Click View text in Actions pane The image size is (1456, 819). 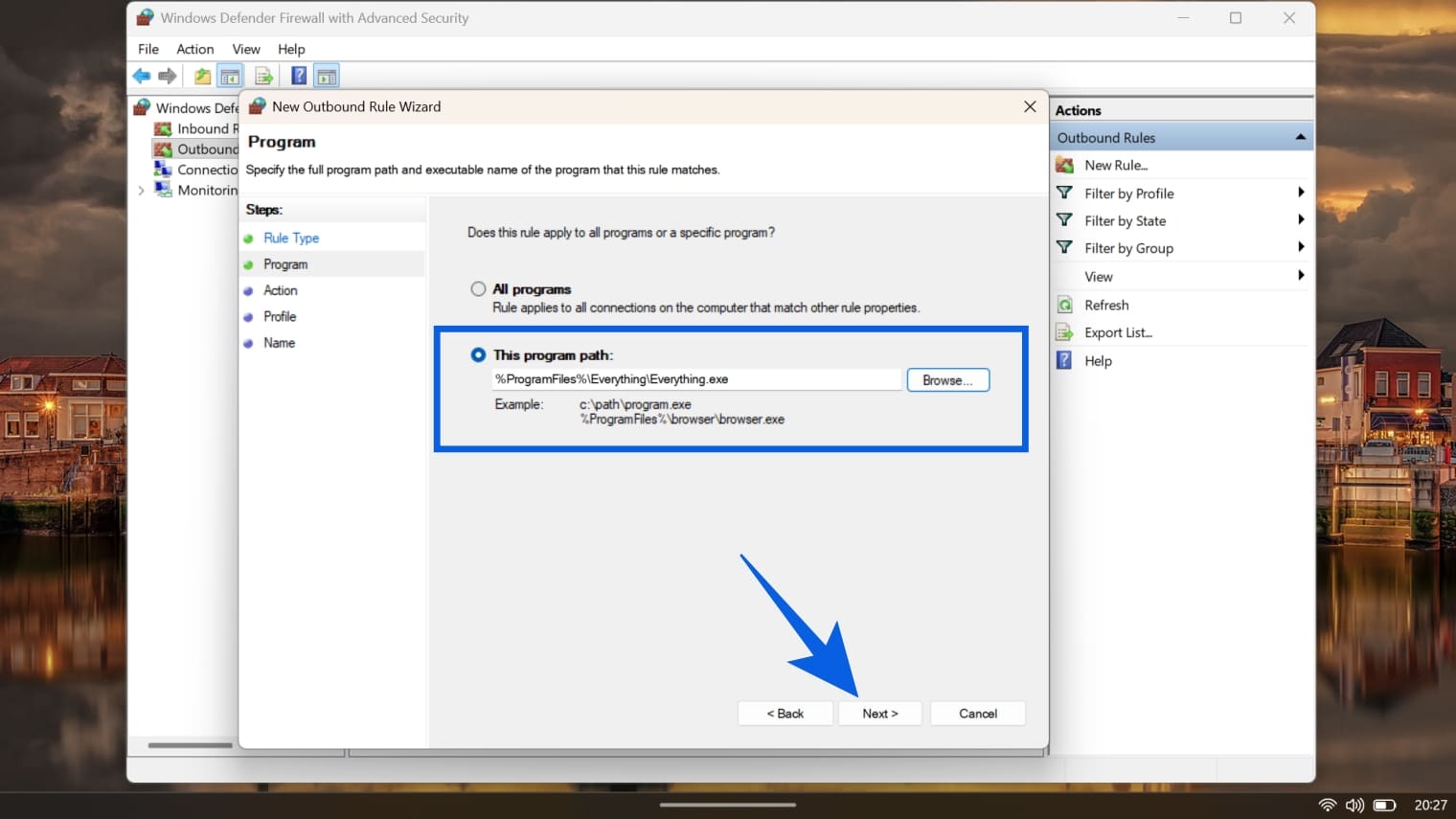tap(1099, 276)
